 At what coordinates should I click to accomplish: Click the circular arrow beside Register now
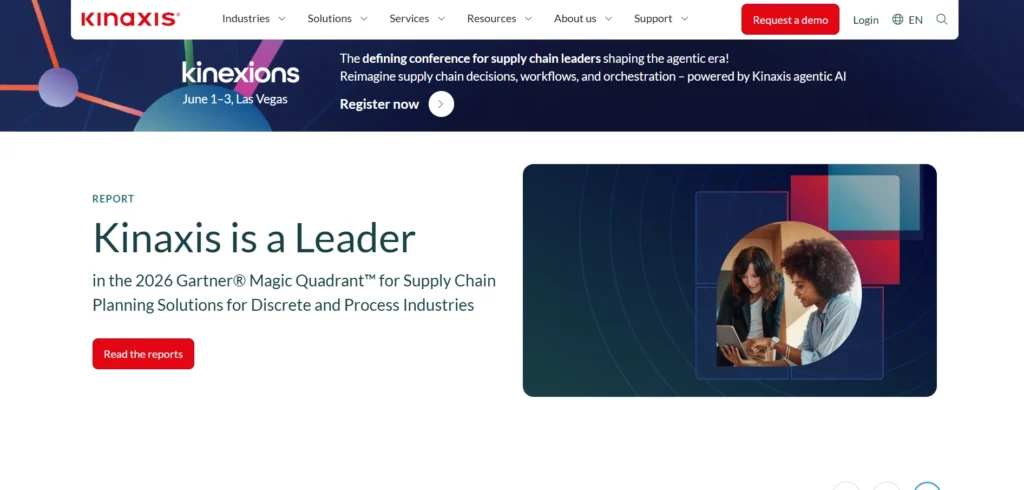441,104
